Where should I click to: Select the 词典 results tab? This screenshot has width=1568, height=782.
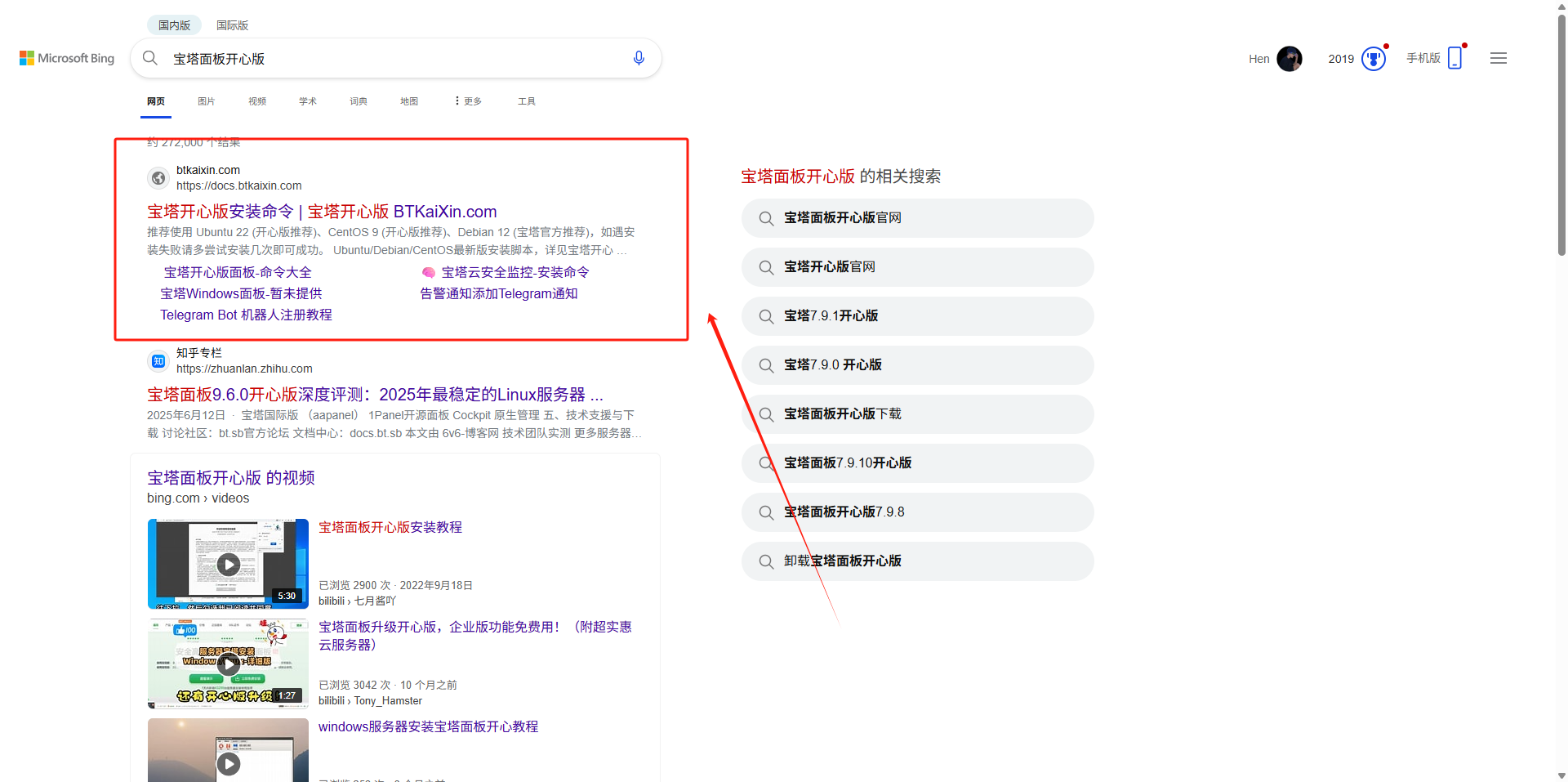(x=359, y=101)
